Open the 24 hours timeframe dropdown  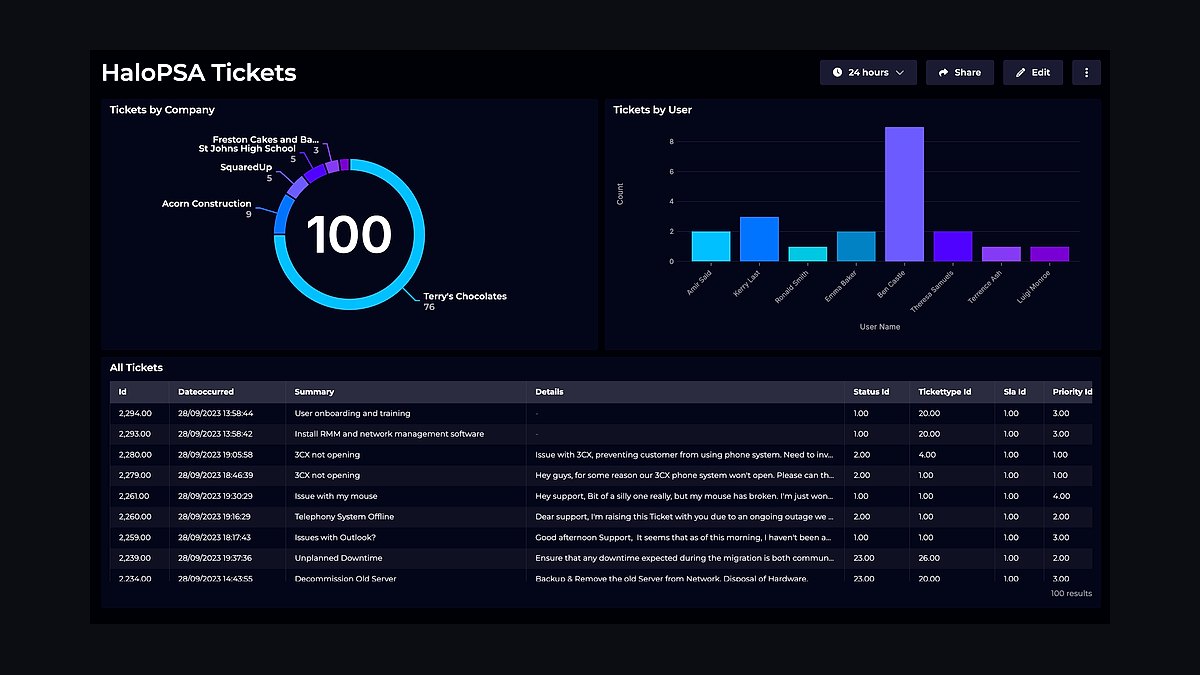pyautogui.click(x=868, y=72)
